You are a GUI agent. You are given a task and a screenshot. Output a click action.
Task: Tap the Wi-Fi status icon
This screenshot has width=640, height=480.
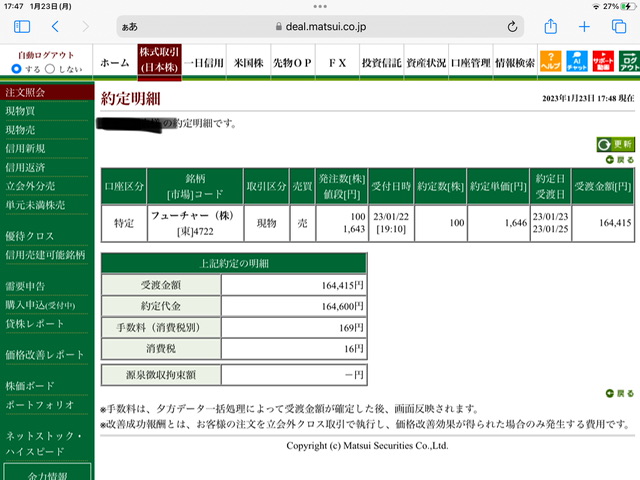tap(596, 7)
